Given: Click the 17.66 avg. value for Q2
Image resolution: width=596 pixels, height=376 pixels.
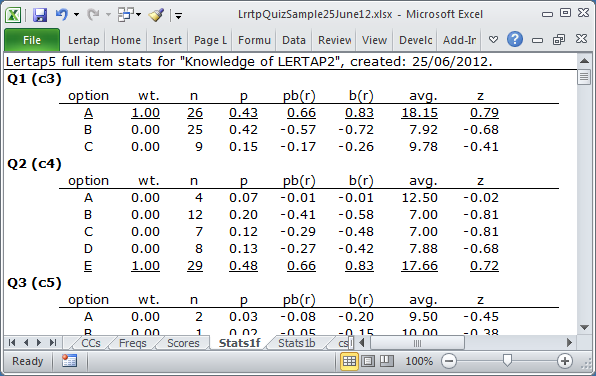Looking at the screenshot, I should pyautogui.click(x=419, y=266).
